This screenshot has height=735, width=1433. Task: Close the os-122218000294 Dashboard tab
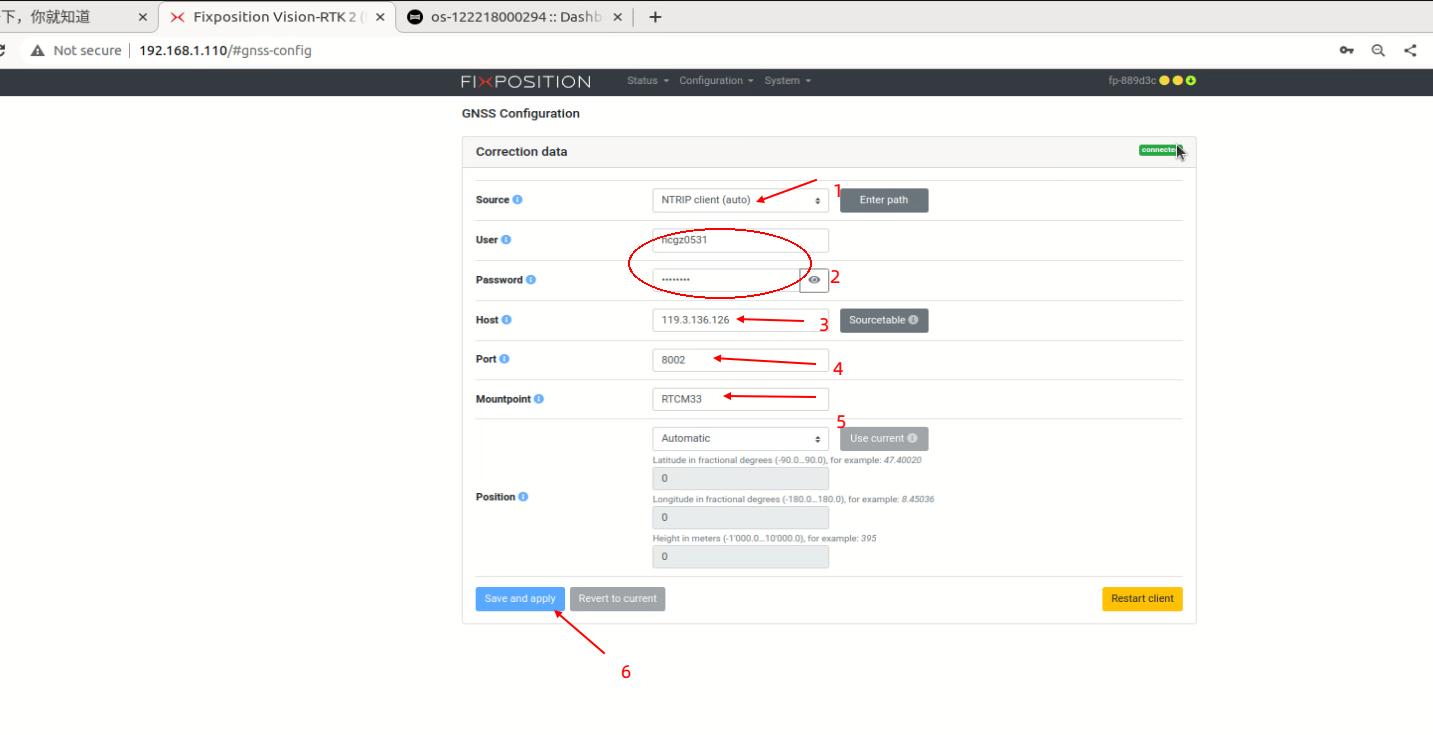click(x=618, y=18)
